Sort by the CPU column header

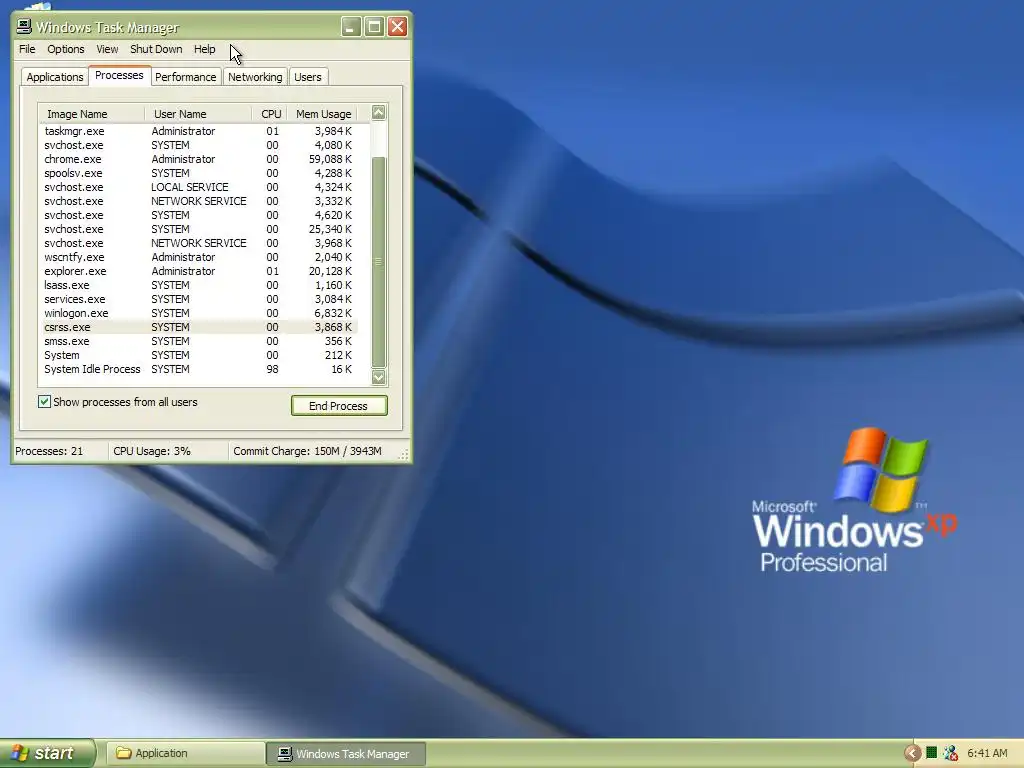[270, 114]
